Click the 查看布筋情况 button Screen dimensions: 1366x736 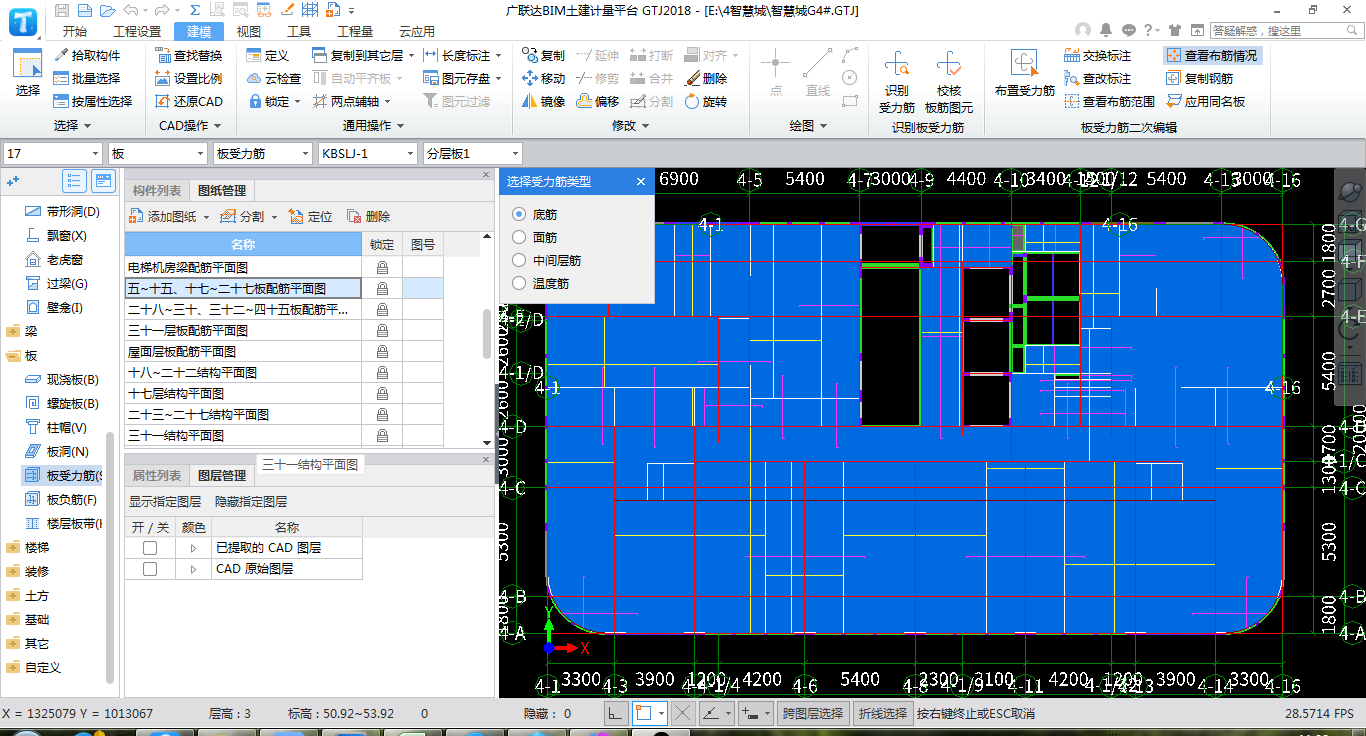coord(1212,55)
